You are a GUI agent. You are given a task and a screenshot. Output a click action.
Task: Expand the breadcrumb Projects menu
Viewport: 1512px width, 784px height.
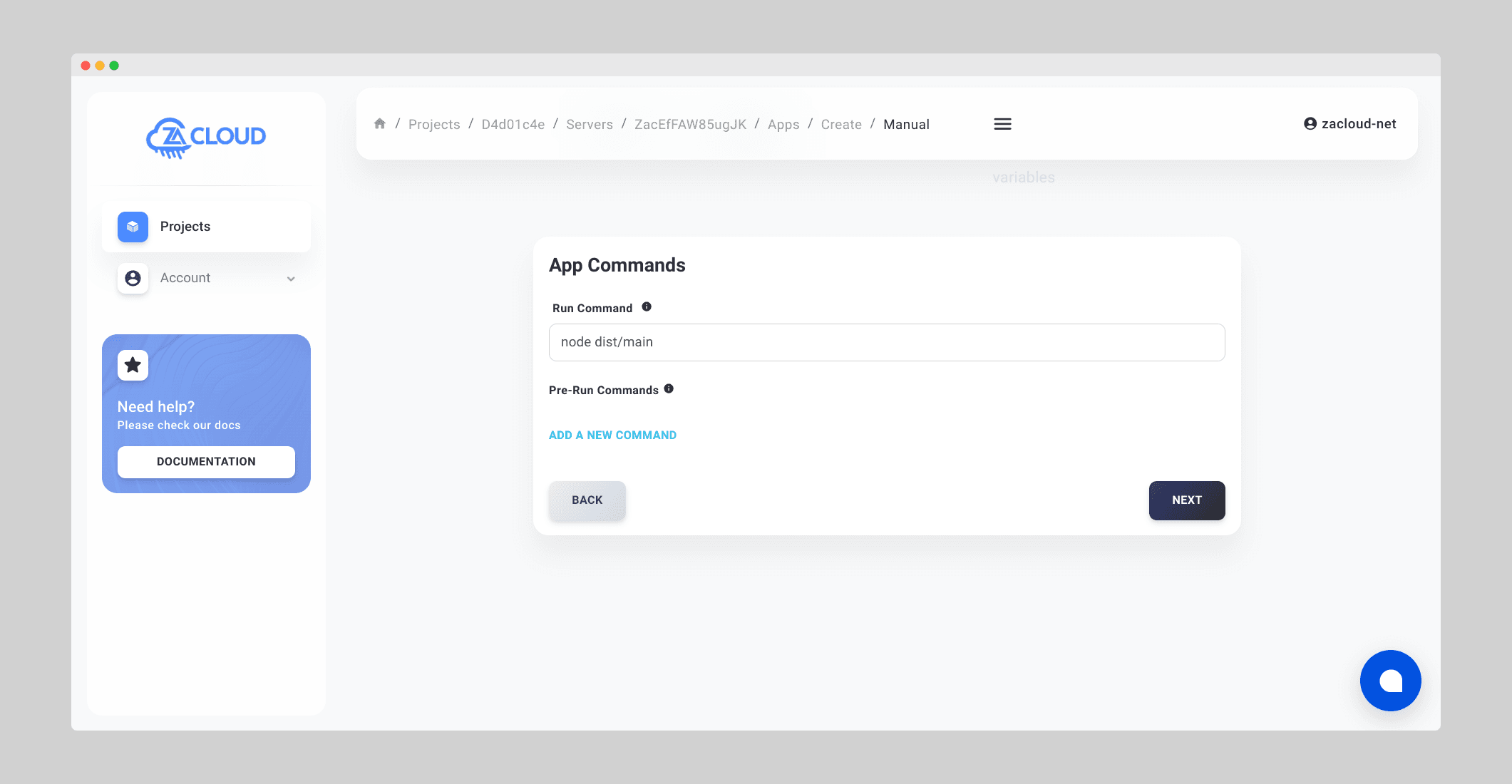click(x=434, y=124)
